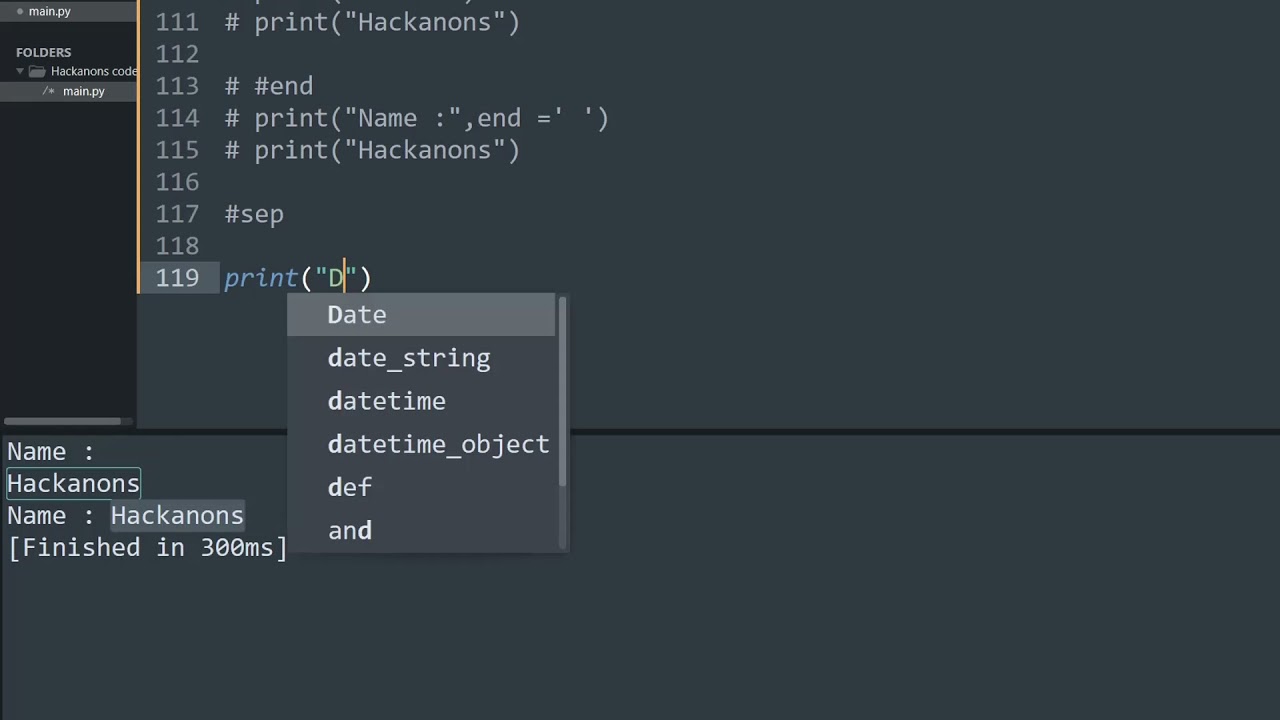Click line number 117 in the gutter
The width and height of the screenshot is (1280, 720).
pos(177,214)
